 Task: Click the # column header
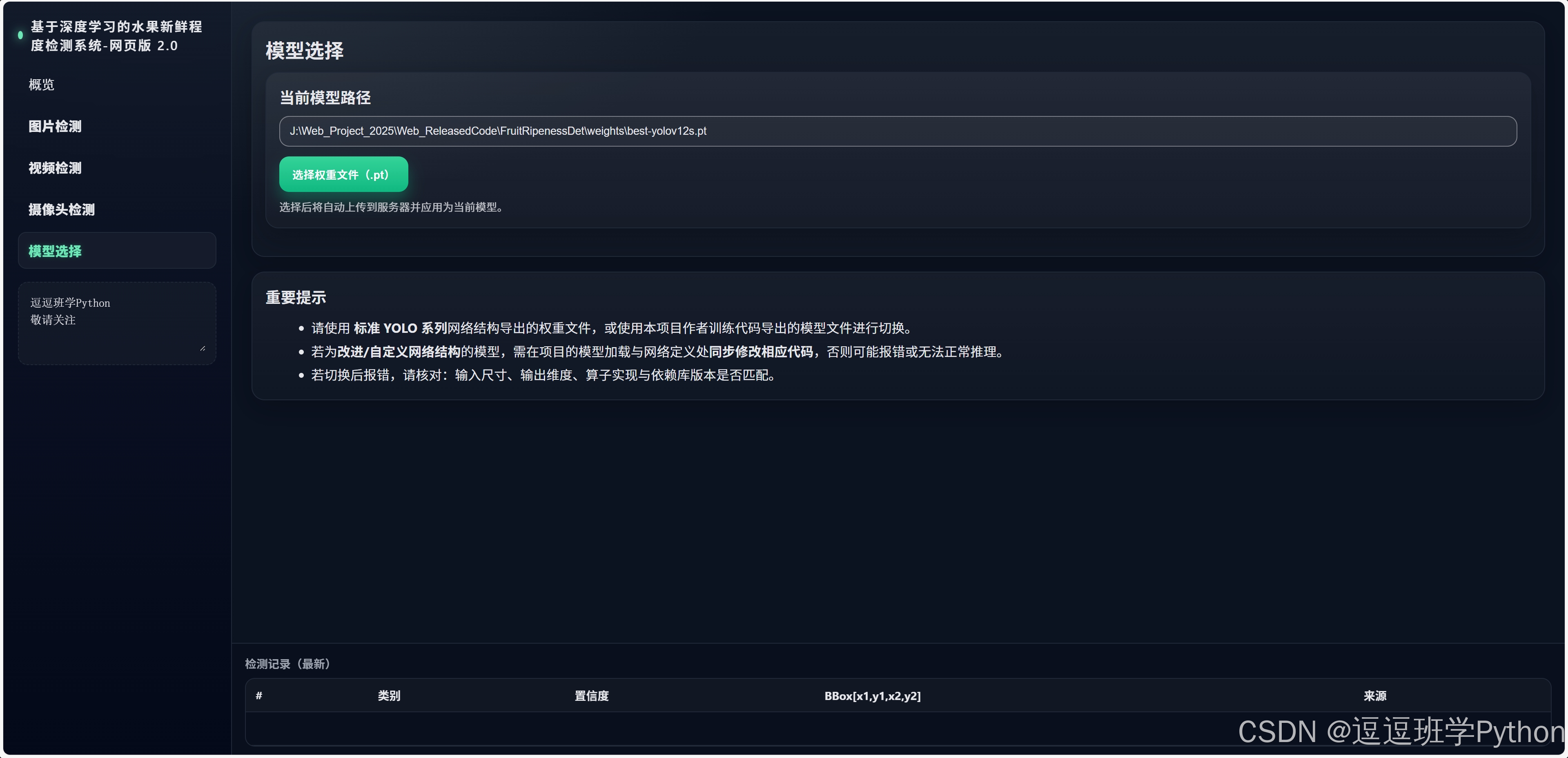[259, 695]
